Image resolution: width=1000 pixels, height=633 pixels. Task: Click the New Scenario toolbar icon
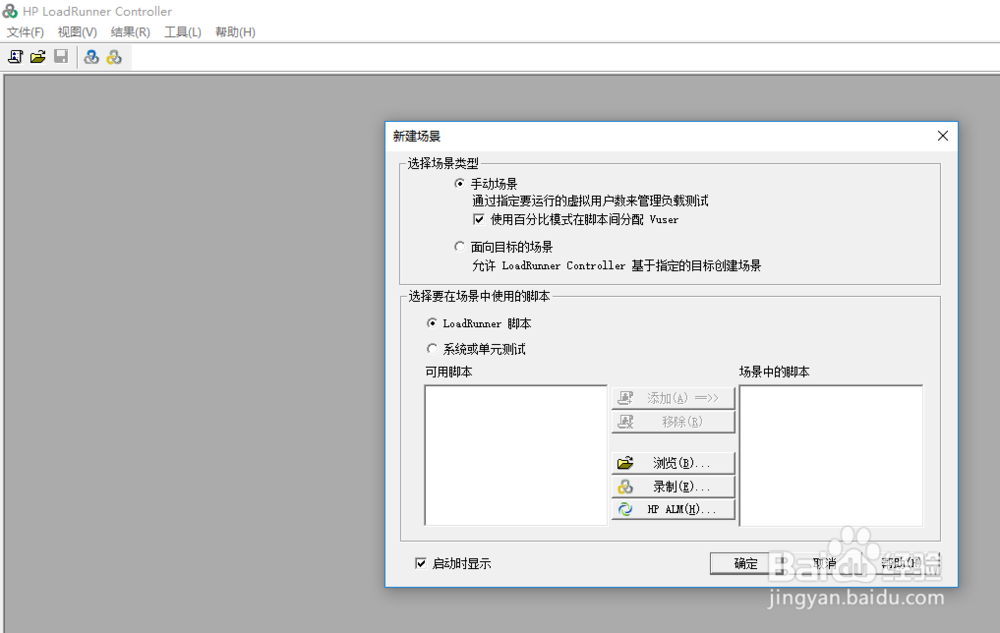click(15, 57)
